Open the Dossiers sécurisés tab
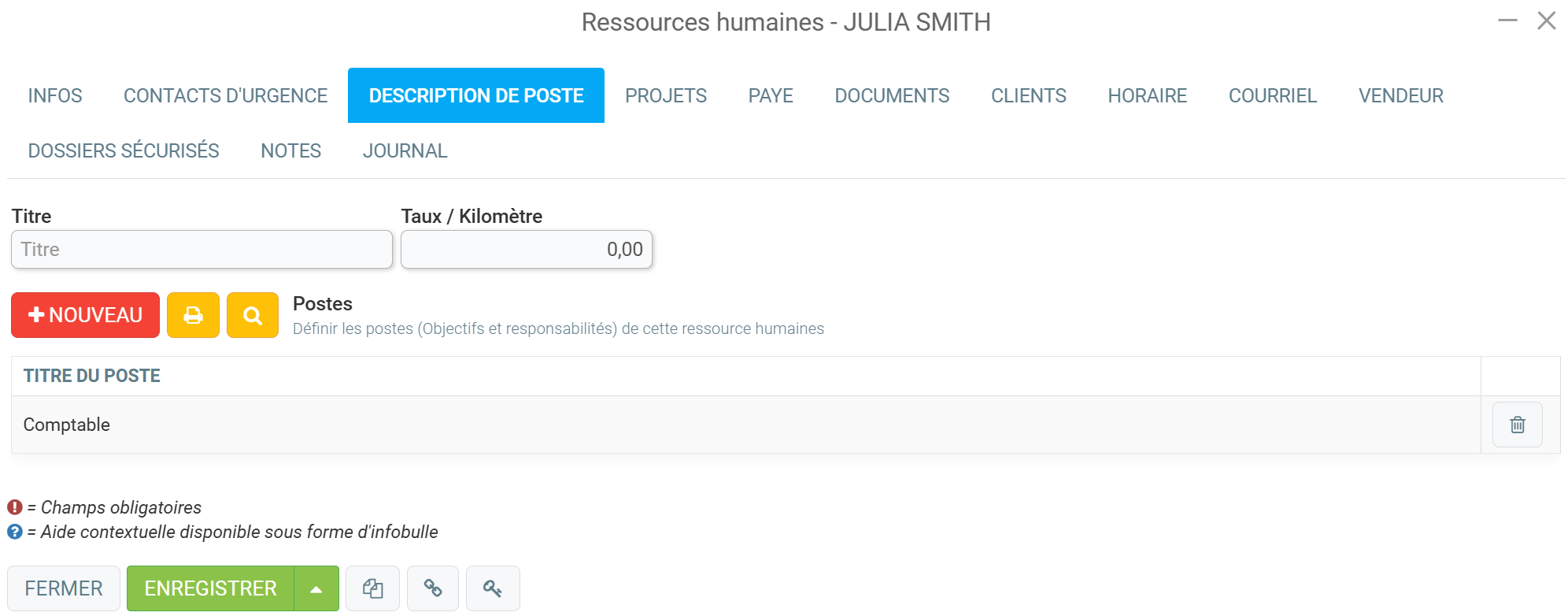This screenshot has height=616, width=1568. point(124,150)
